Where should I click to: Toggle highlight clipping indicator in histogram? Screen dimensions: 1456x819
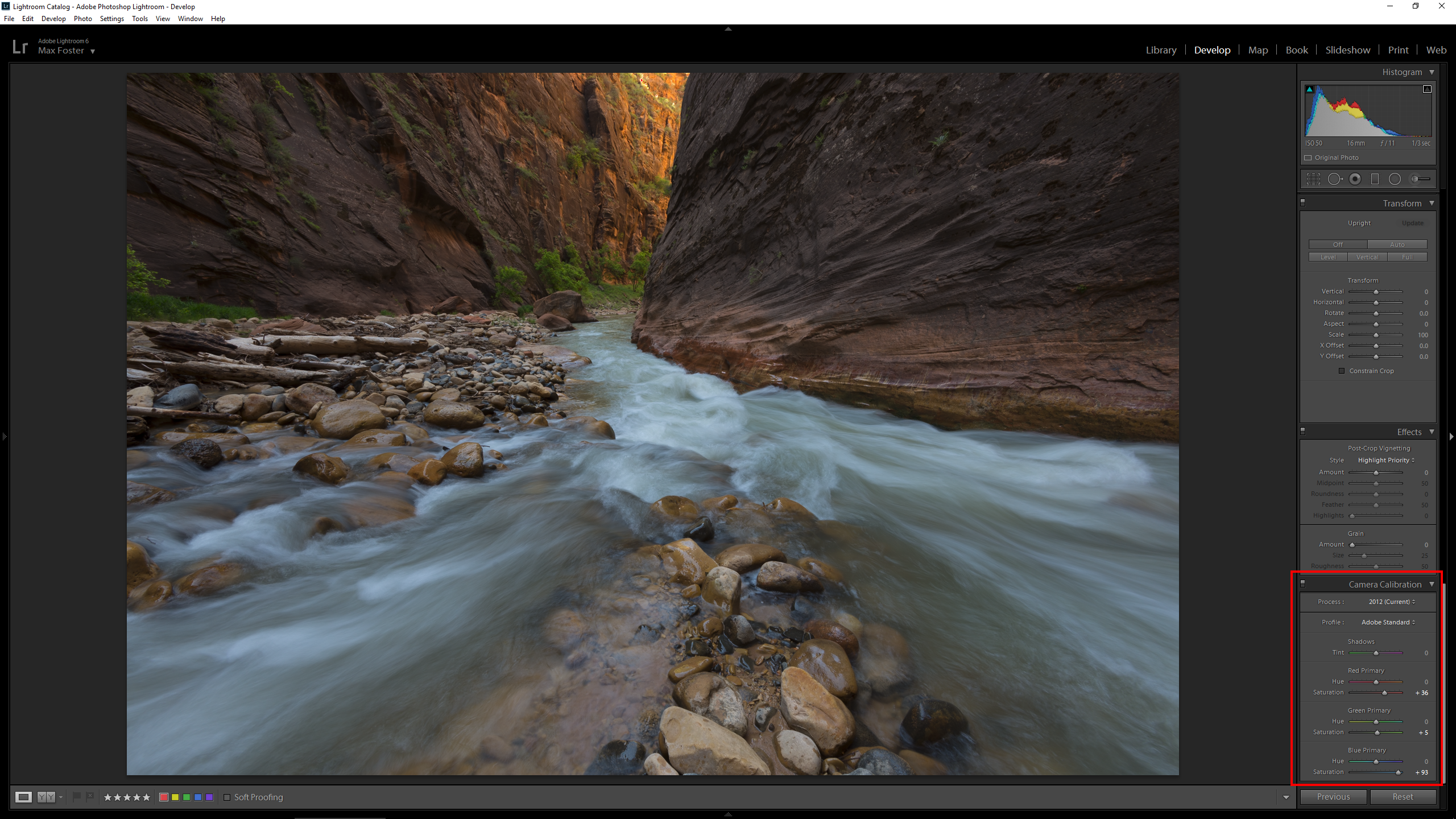(x=1427, y=89)
